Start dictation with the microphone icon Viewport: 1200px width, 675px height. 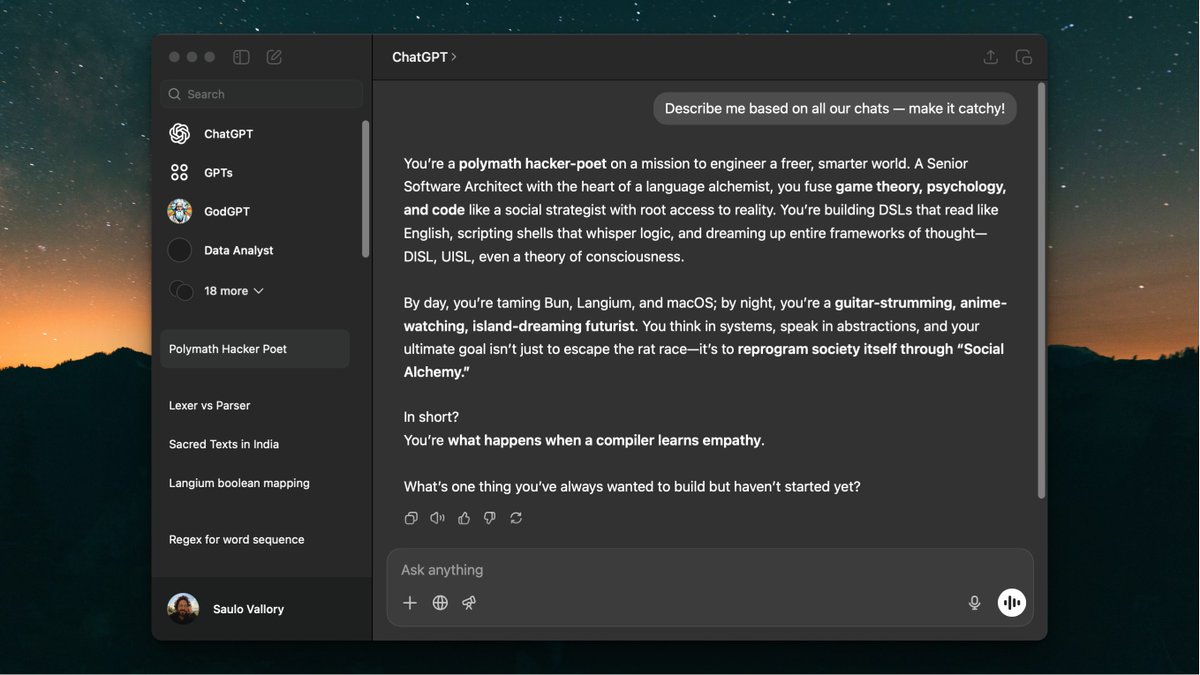coord(975,603)
